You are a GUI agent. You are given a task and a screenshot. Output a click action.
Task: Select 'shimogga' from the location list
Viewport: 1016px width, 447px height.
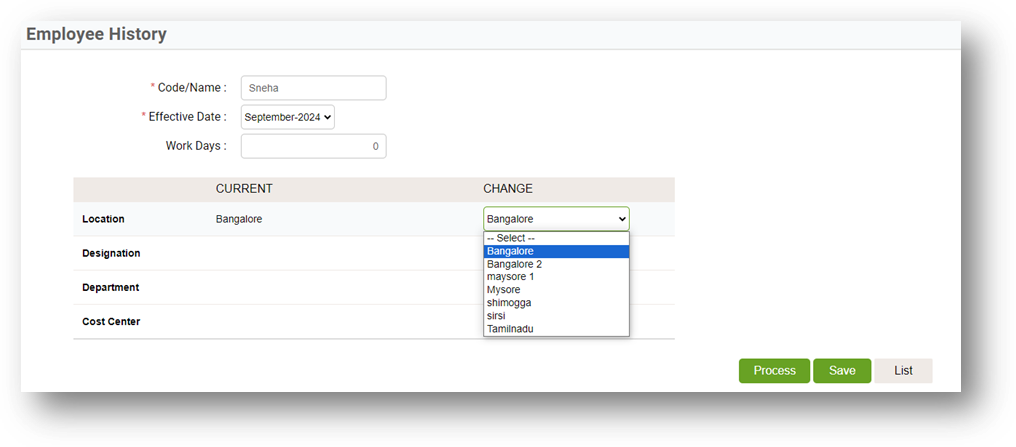556,303
